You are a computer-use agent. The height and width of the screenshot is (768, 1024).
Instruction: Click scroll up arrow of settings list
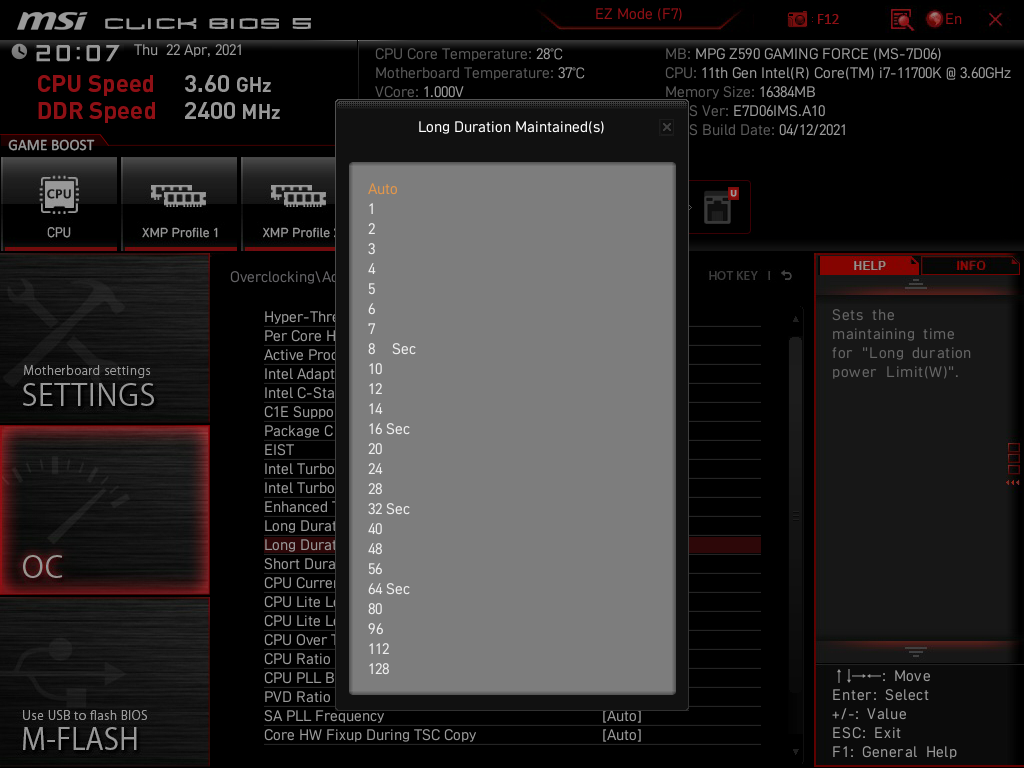pyautogui.click(x=795, y=319)
